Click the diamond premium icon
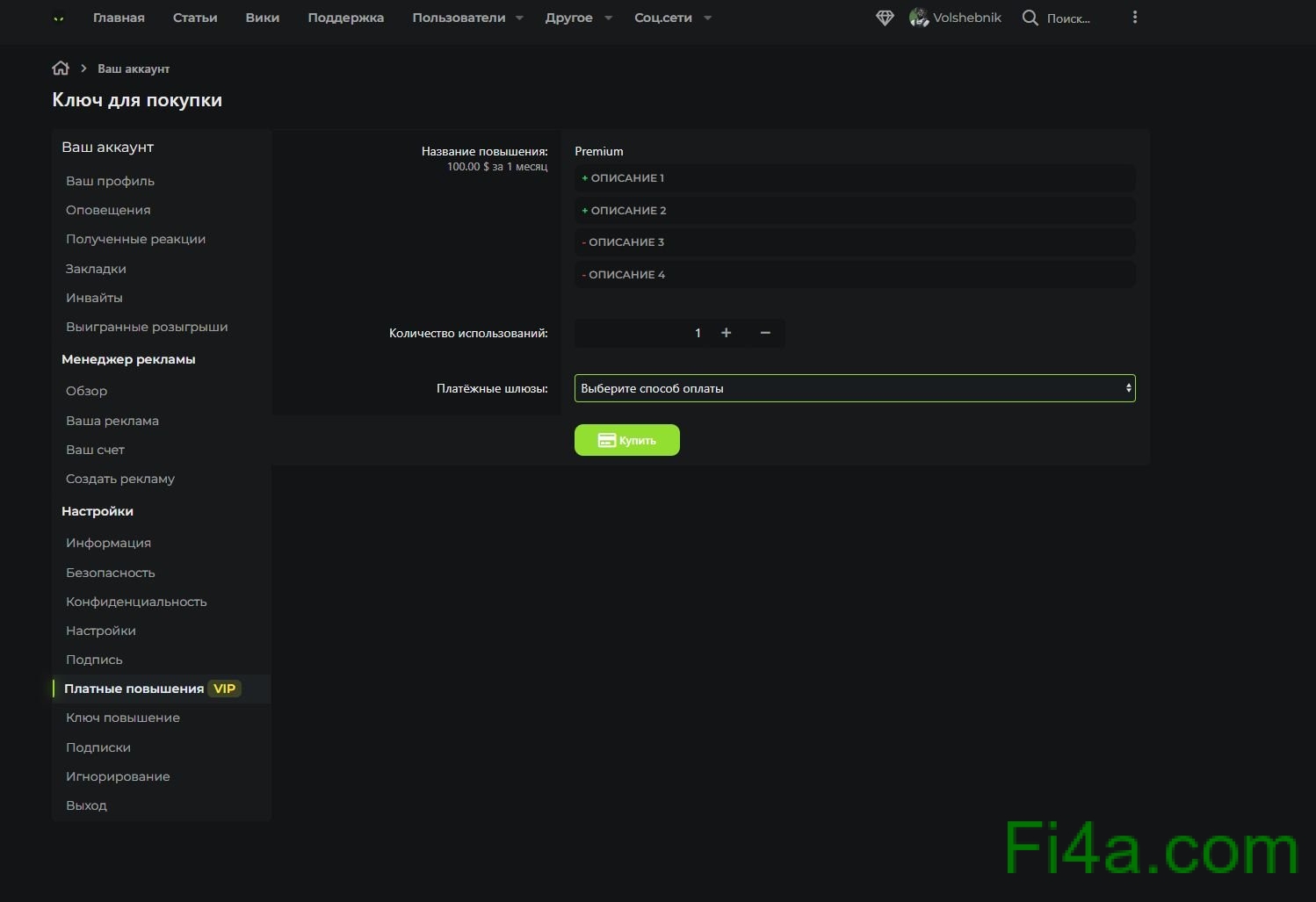The width and height of the screenshot is (1316, 902). (x=885, y=18)
